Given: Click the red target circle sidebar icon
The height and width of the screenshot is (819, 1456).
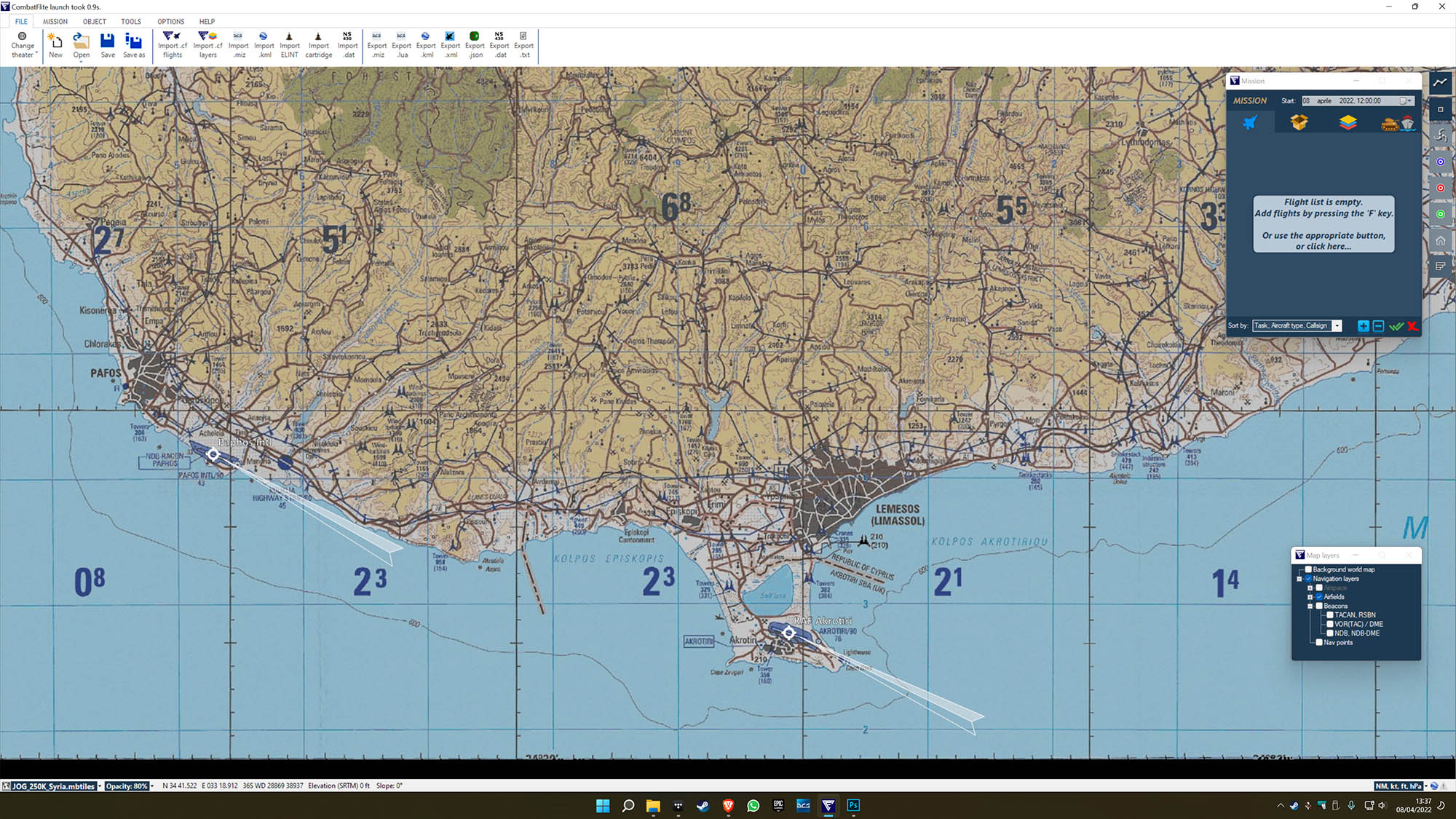Looking at the screenshot, I should [x=1440, y=188].
